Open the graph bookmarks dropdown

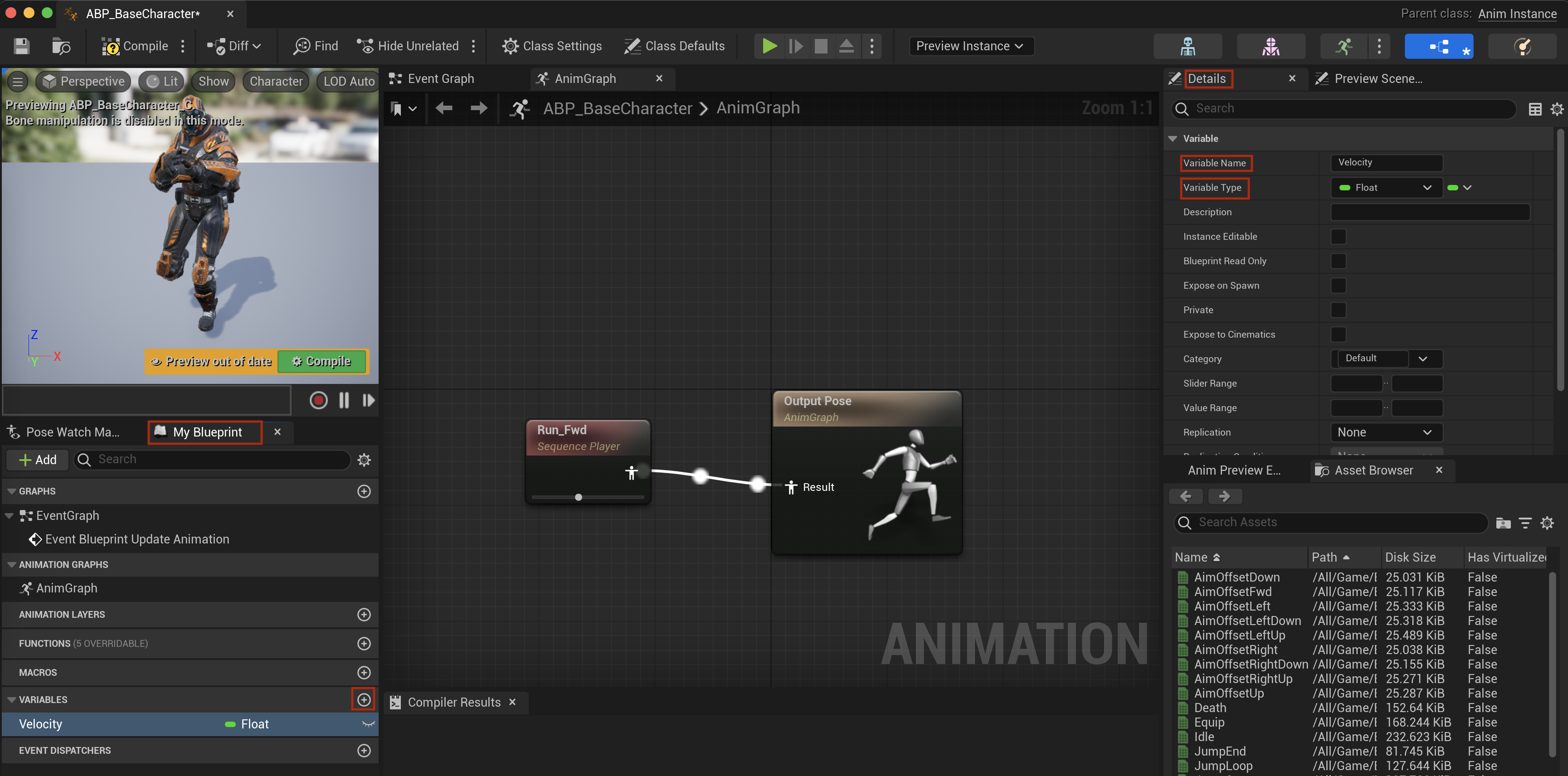[404, 108]
